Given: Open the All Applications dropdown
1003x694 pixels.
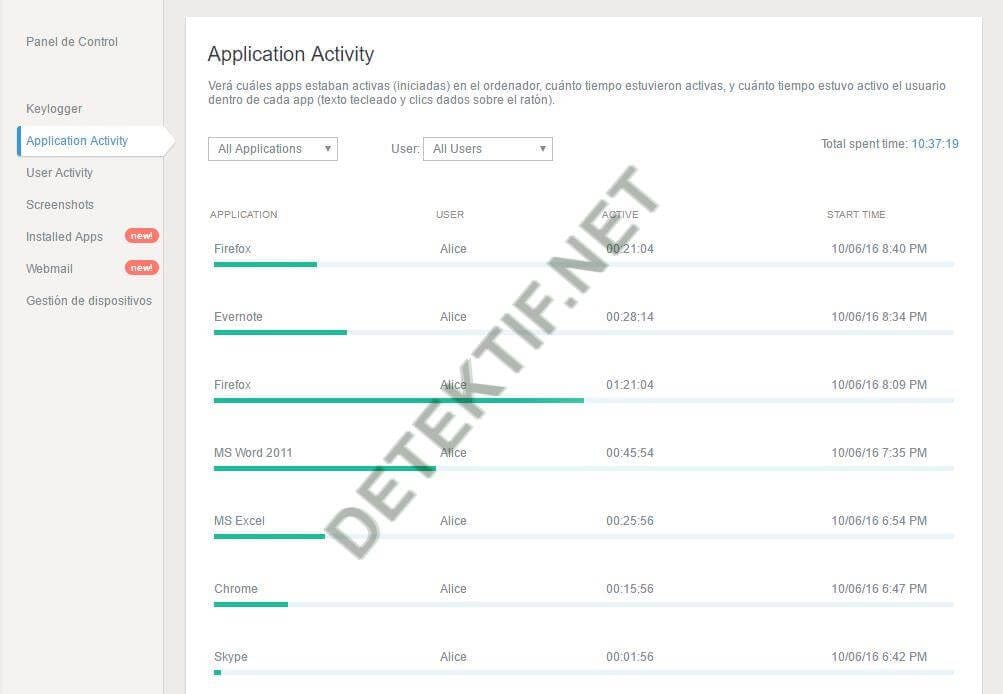Looking at the screenshot, I should click(273, 149).
